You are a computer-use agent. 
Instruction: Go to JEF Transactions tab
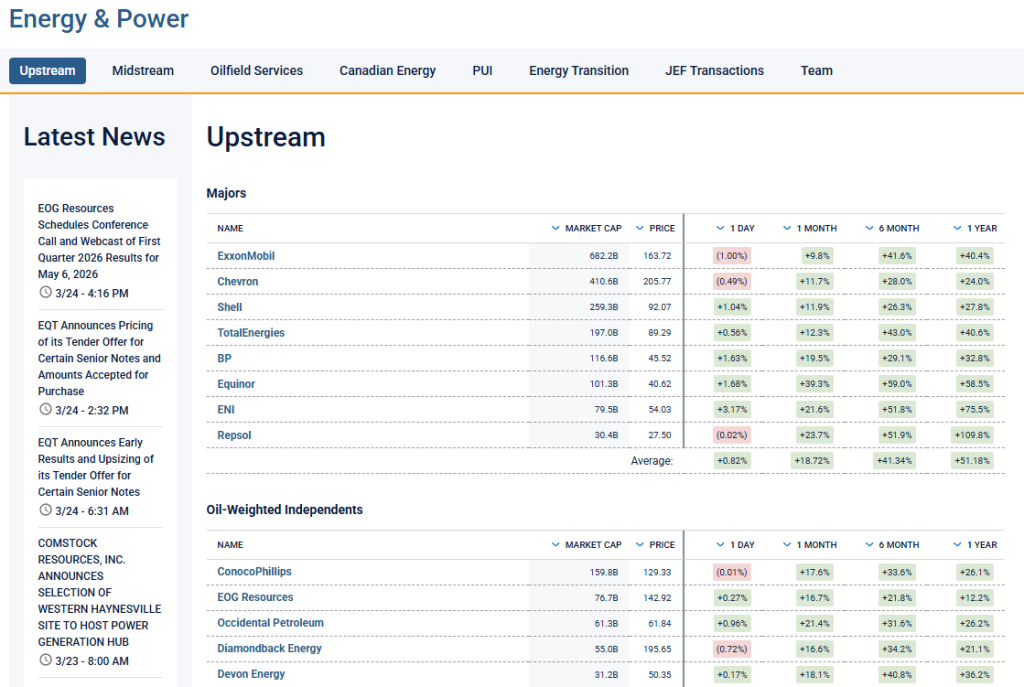point(714,71)
